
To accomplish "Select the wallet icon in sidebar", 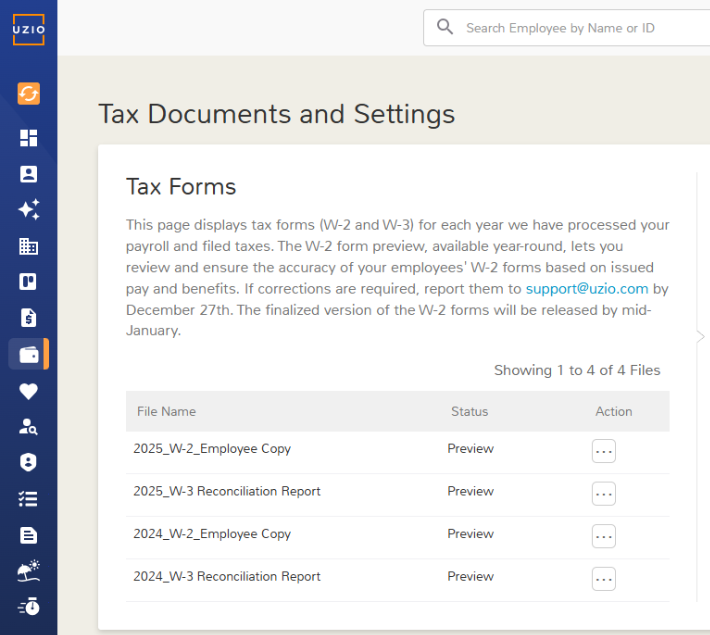I will (29, 354).
